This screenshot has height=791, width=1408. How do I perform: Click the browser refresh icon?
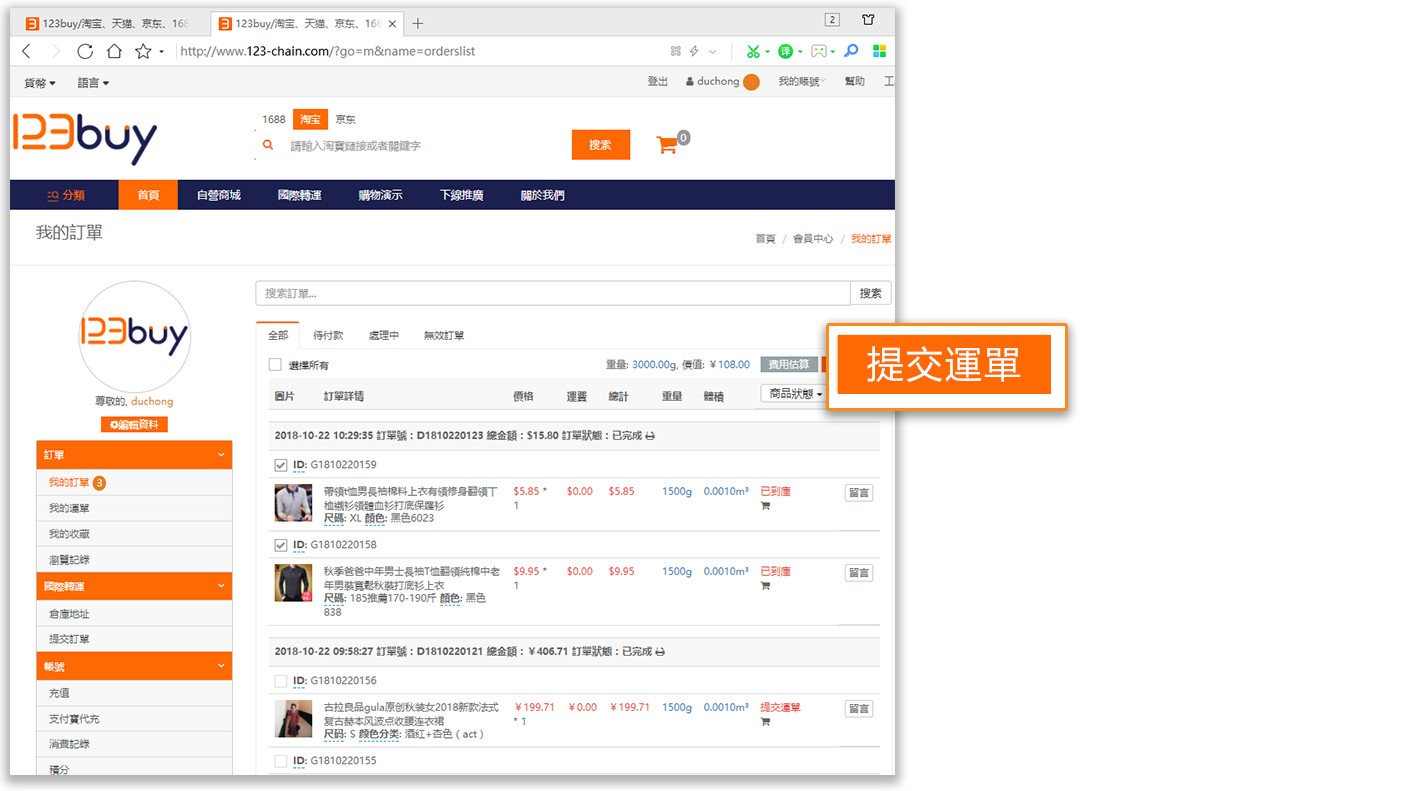(x=85, y=51)
